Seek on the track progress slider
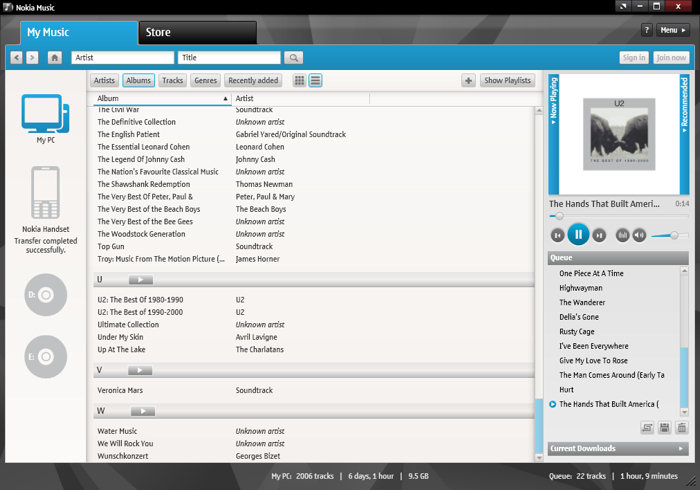Screen dimensions: 700x490 tap(619, 216)
